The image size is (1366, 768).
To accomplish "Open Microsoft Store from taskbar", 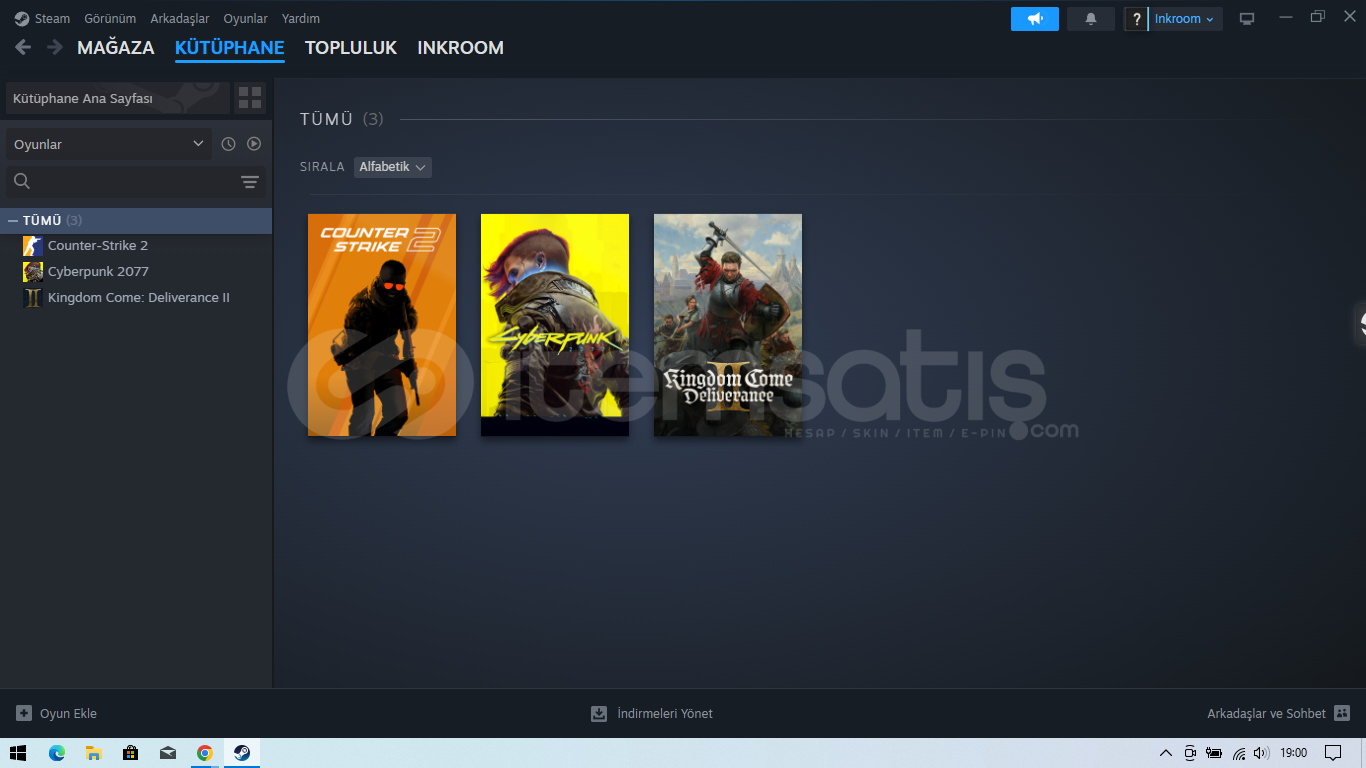I will click(x=130, y=753).
